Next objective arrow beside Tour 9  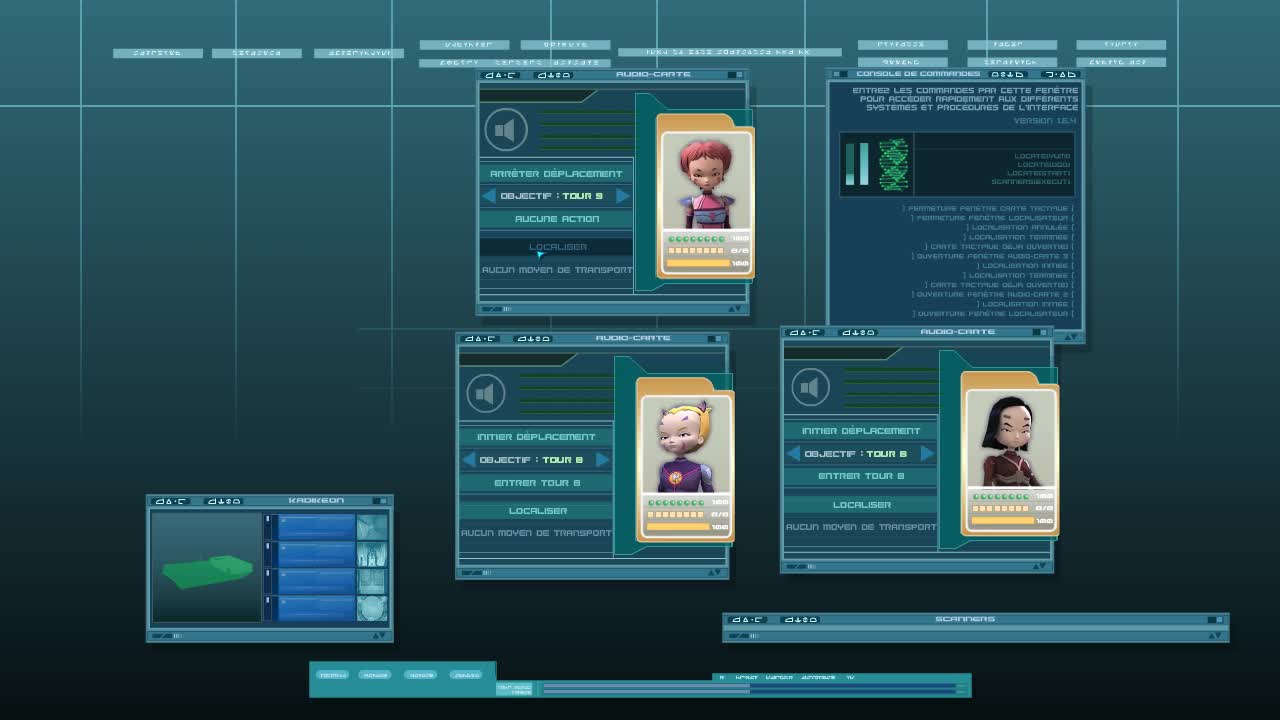tap(622, 196)
